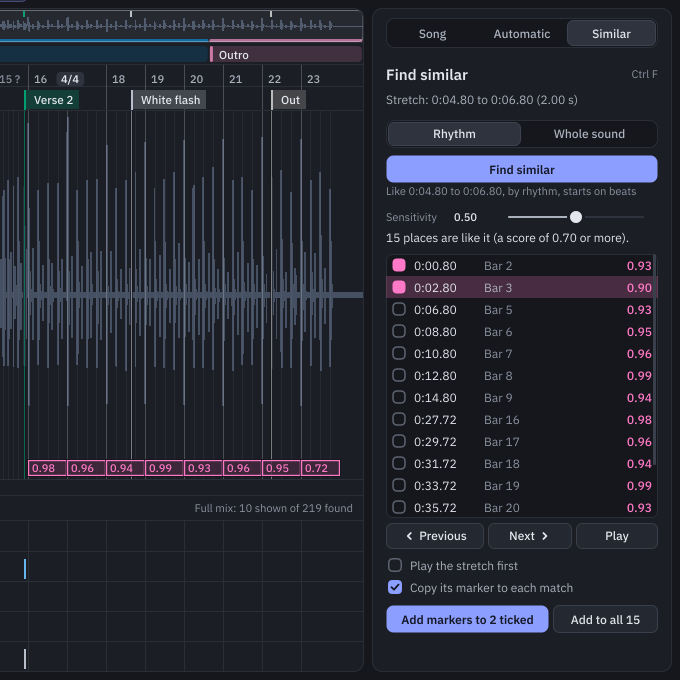Image resolution: width=680 pixels, height=680 pixels.
Task: Tick the 0:33.72 Bar 19 checkbox
Action: (x=399, y=485)
